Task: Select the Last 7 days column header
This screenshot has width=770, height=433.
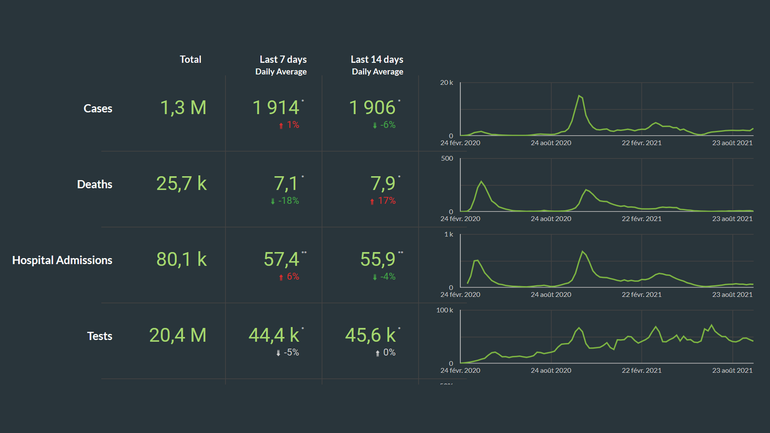Action: click(x=282, y=60)
